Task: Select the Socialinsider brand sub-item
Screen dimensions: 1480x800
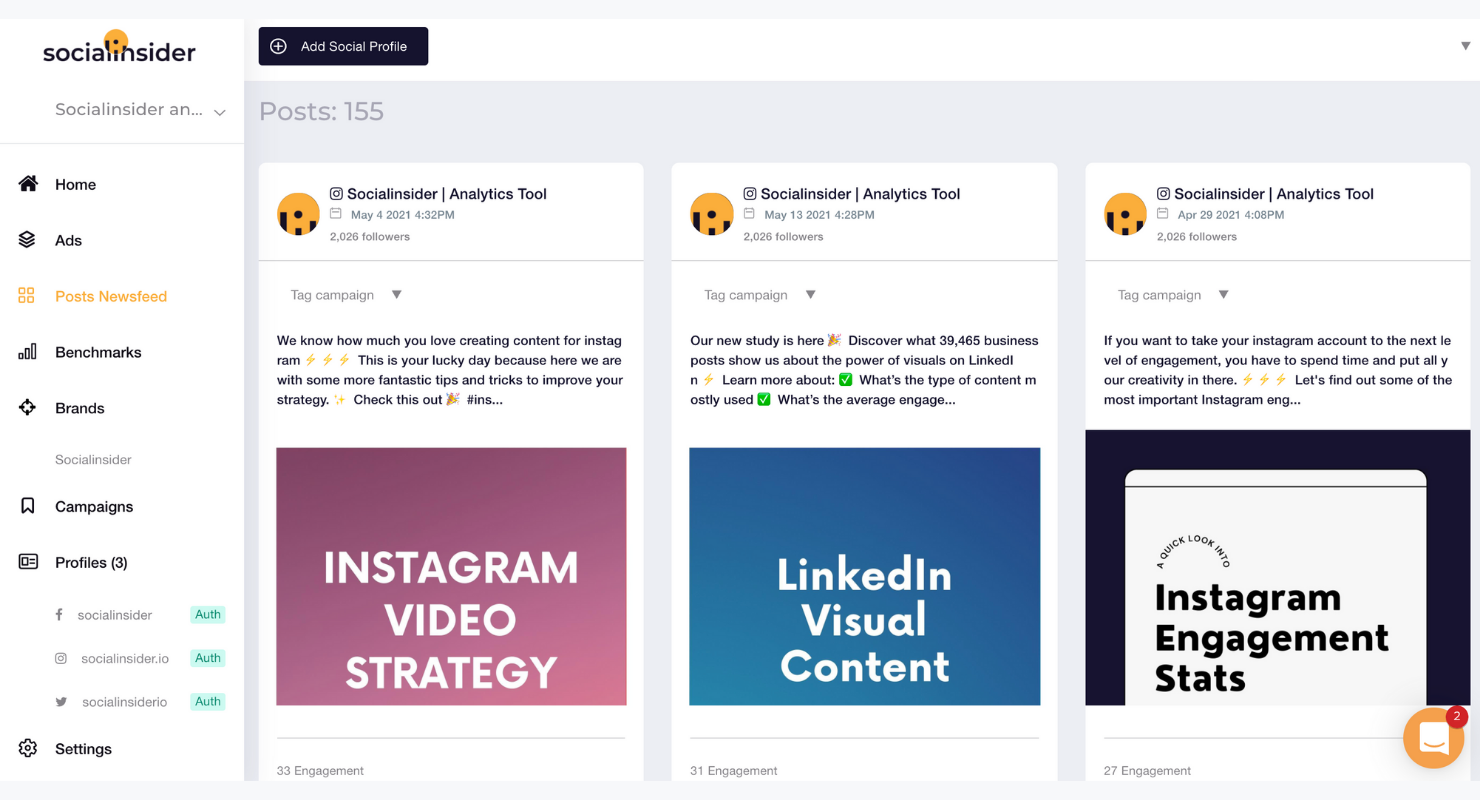Action: 93,460
